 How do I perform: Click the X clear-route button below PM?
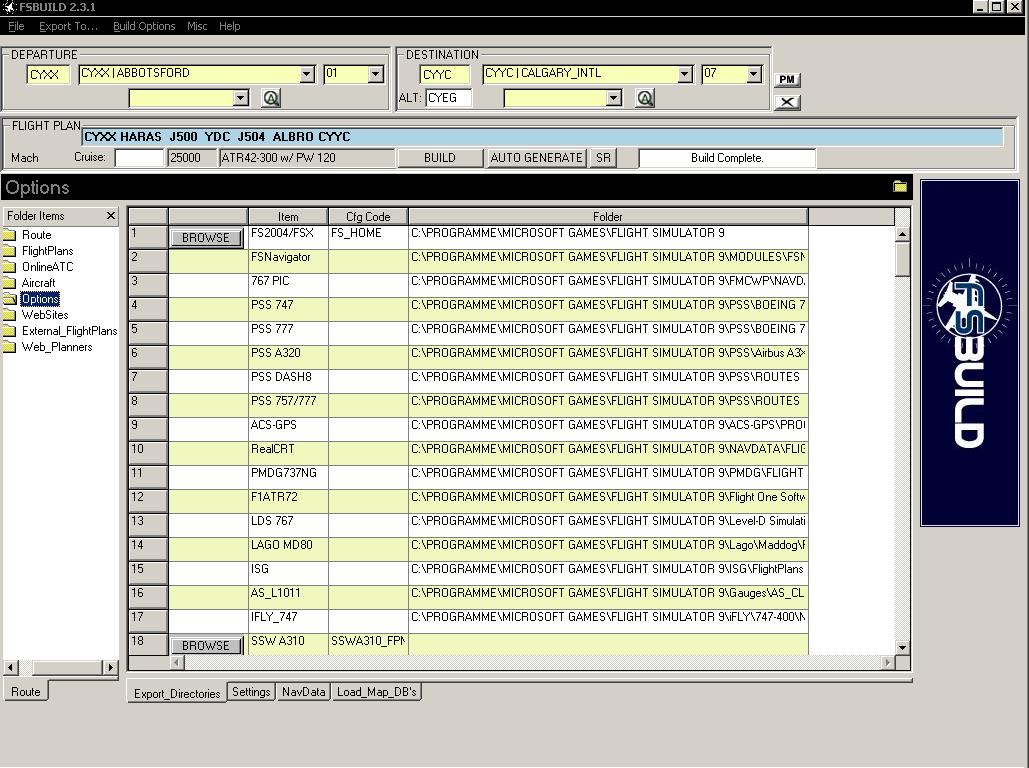pyautogui.click(x=787, y=102)
